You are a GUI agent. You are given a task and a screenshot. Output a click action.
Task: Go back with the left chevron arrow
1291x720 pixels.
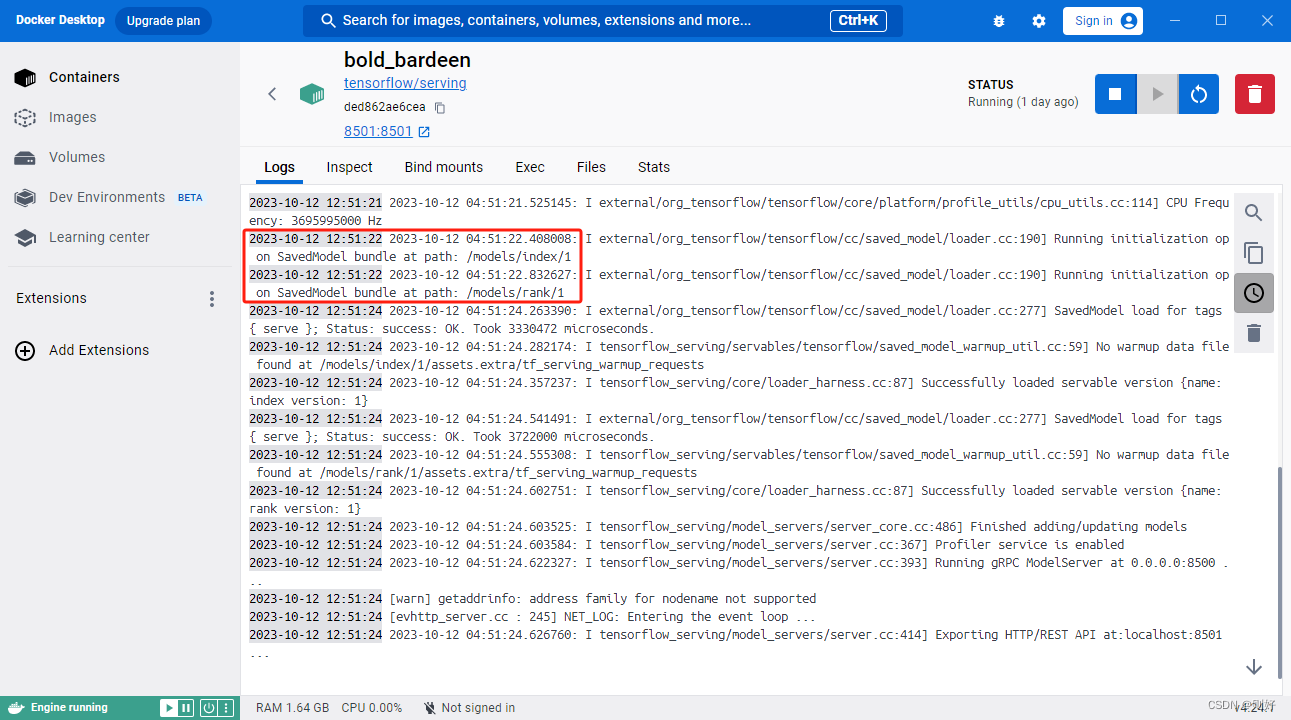click(x=272, y=94)
